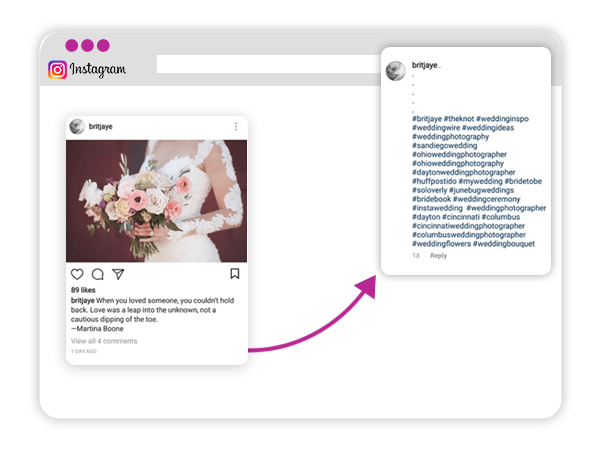This screenshot has width=600, height=450.
Task: Open the #bridebook hashtag
Action: (x=431, y=199)
